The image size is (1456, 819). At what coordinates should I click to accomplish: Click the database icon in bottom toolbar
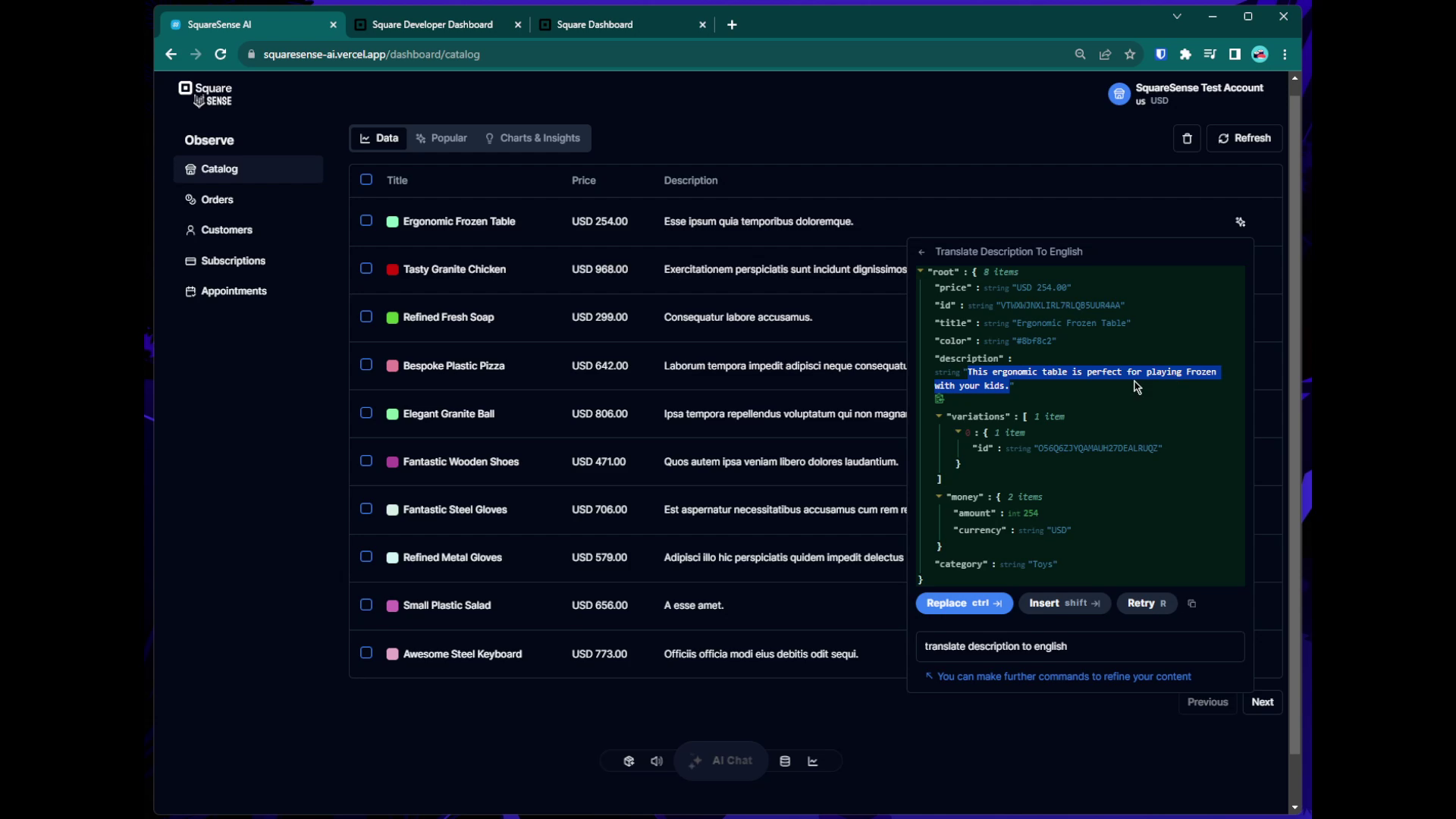coord(785,761)
